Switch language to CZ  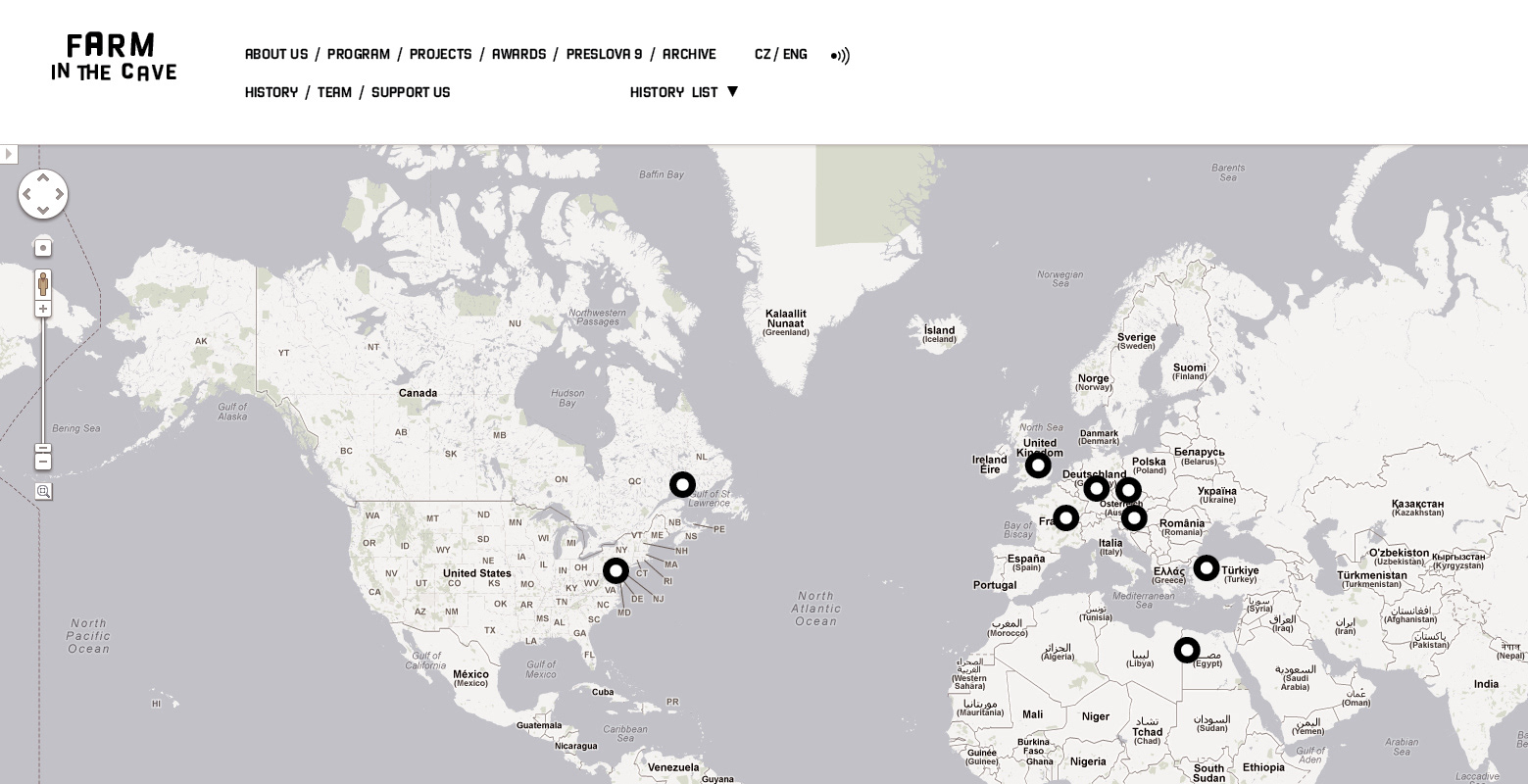[x=763, y=55]
